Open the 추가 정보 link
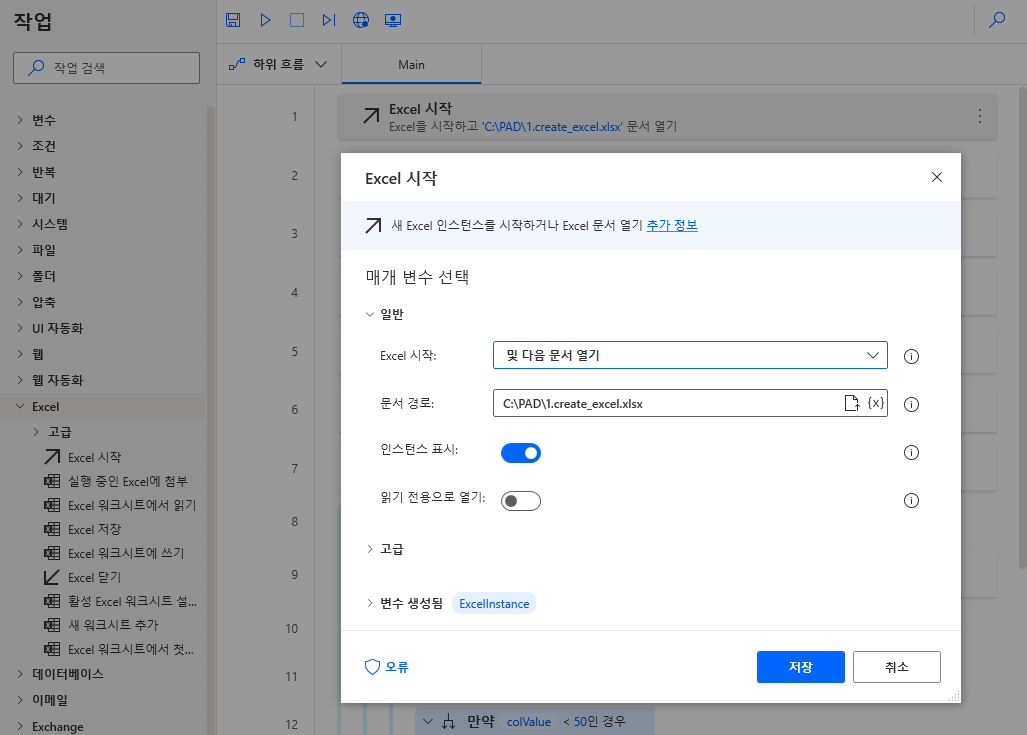Viewport: 1027px width, 735px height. coord(672,225)
